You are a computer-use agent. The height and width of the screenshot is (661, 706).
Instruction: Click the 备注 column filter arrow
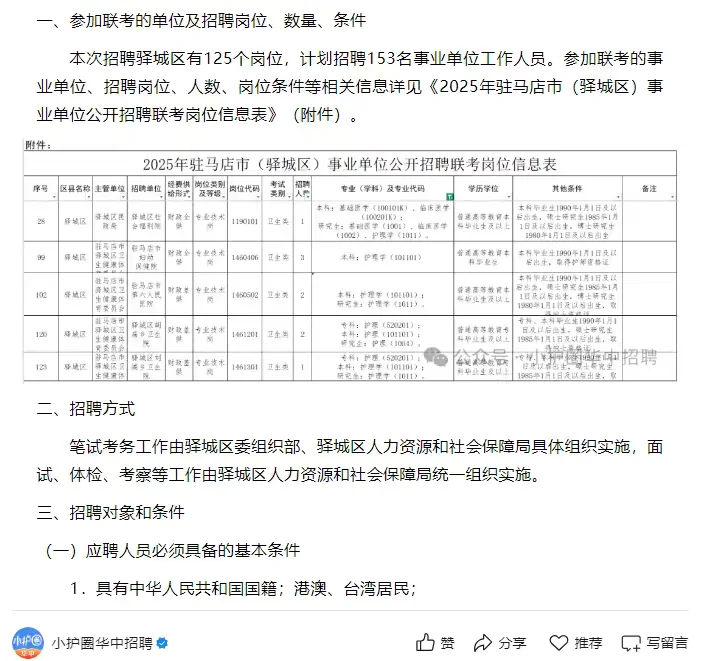click(x=673, y=197)
